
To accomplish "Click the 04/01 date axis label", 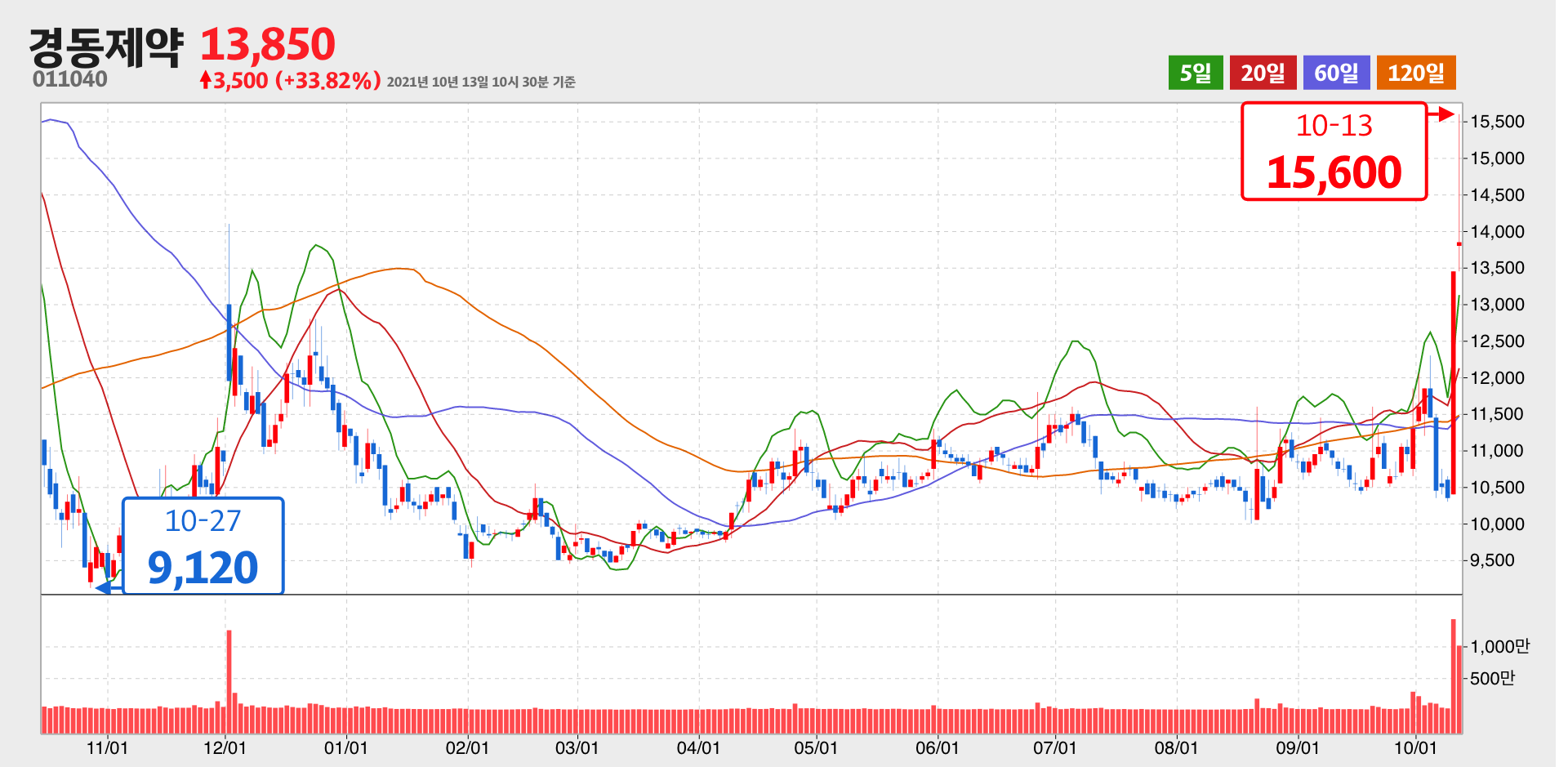I will (x=698, y=748).
